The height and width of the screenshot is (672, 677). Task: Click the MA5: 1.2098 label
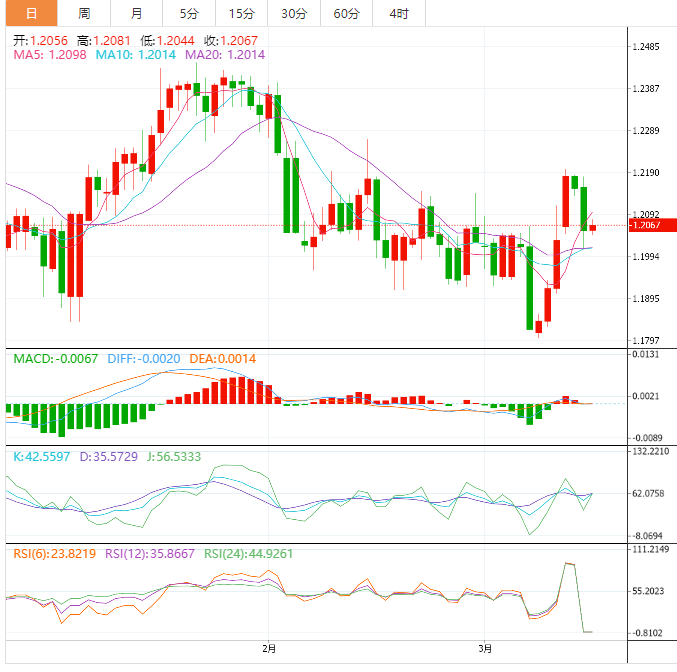point(50,55)
